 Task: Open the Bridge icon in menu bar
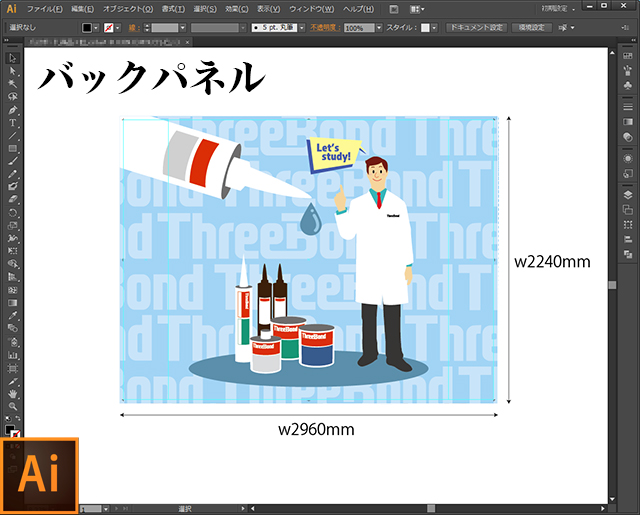point(394,9)
